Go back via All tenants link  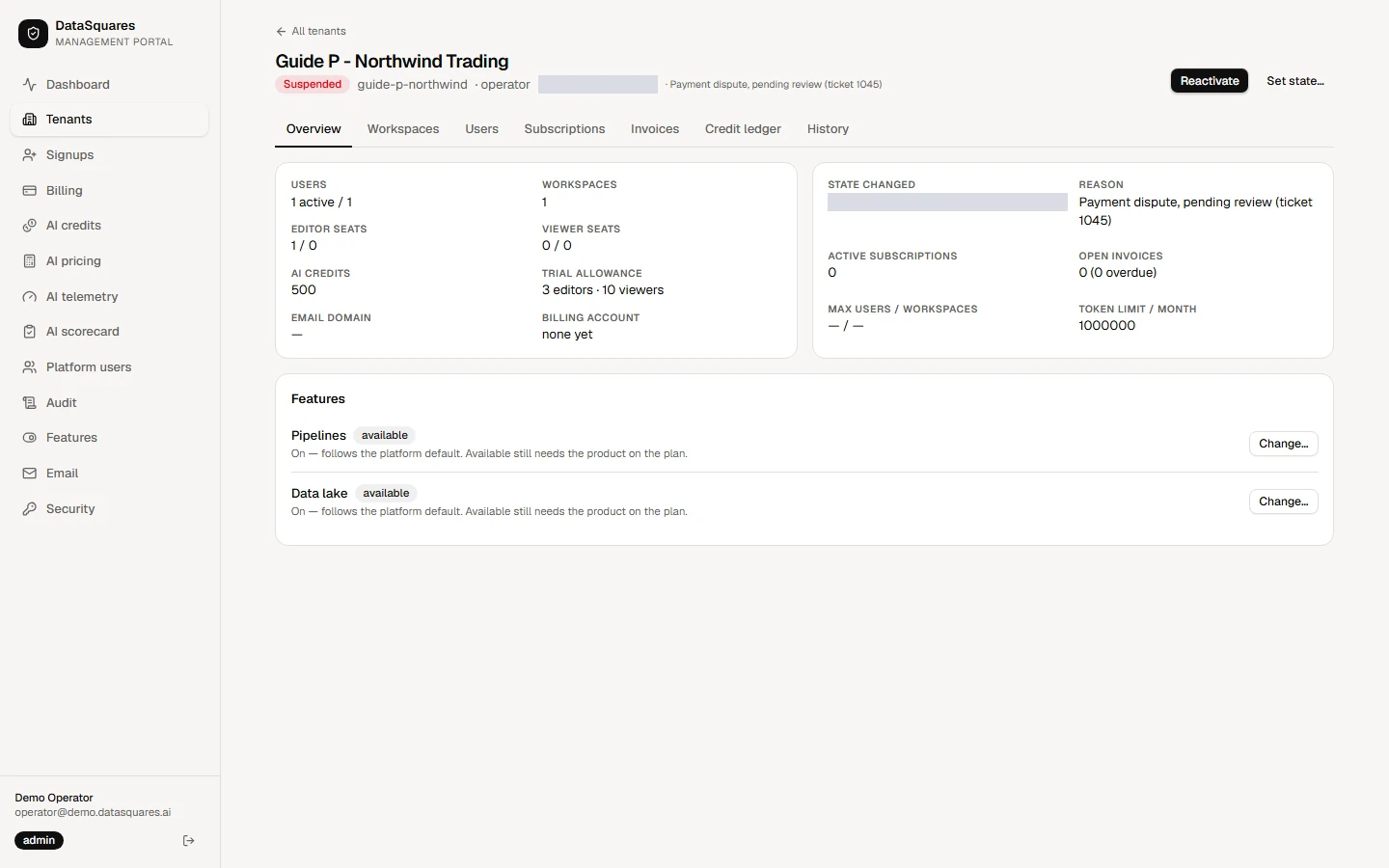(x=311, y=32)
